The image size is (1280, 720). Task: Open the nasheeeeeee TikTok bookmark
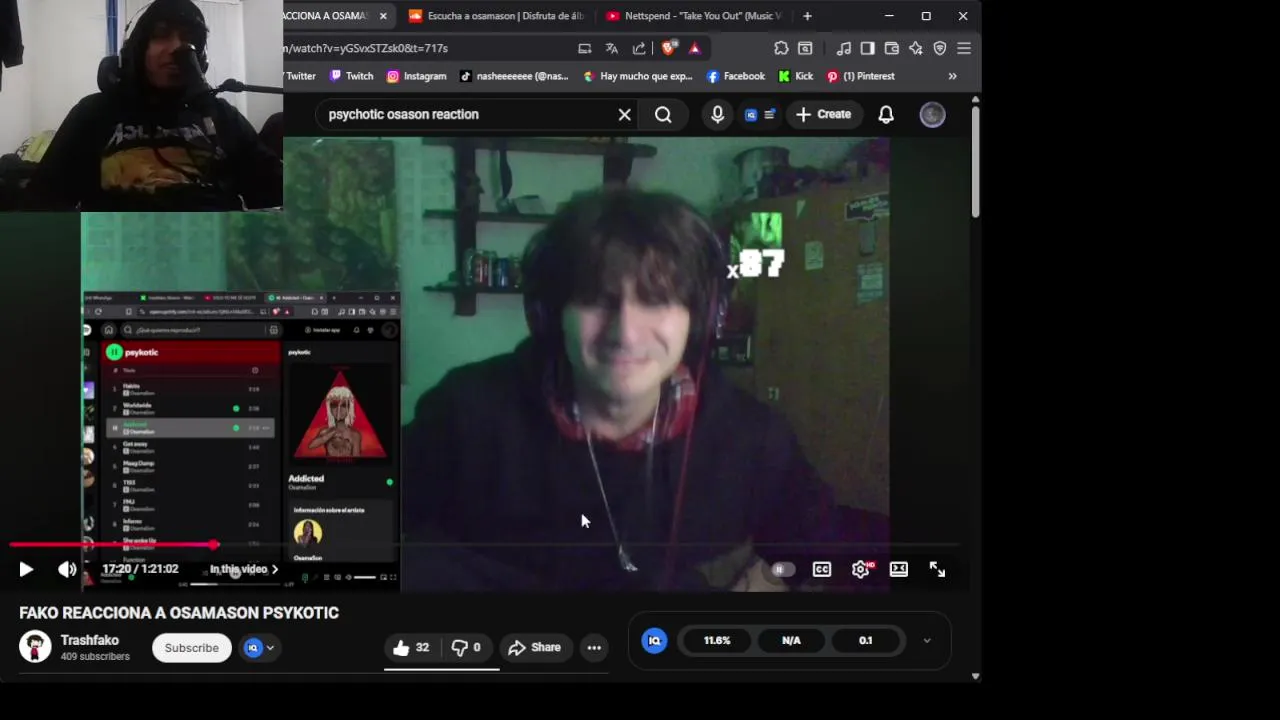pyautogui.click(x=514, y=76)
